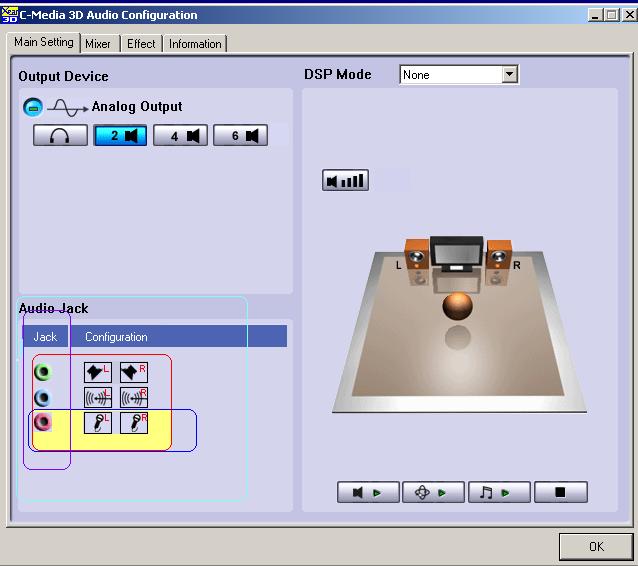Screen dimensions: 638x566
Task: Play the music note demo
Action: click(x=499, y=492)
